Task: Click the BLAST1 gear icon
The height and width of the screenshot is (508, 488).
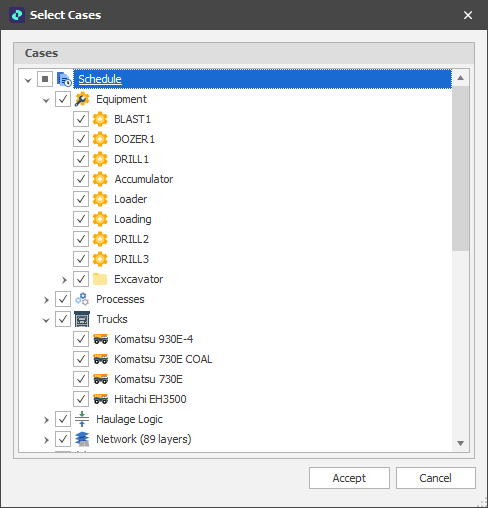Action: (x=100, y=119)
